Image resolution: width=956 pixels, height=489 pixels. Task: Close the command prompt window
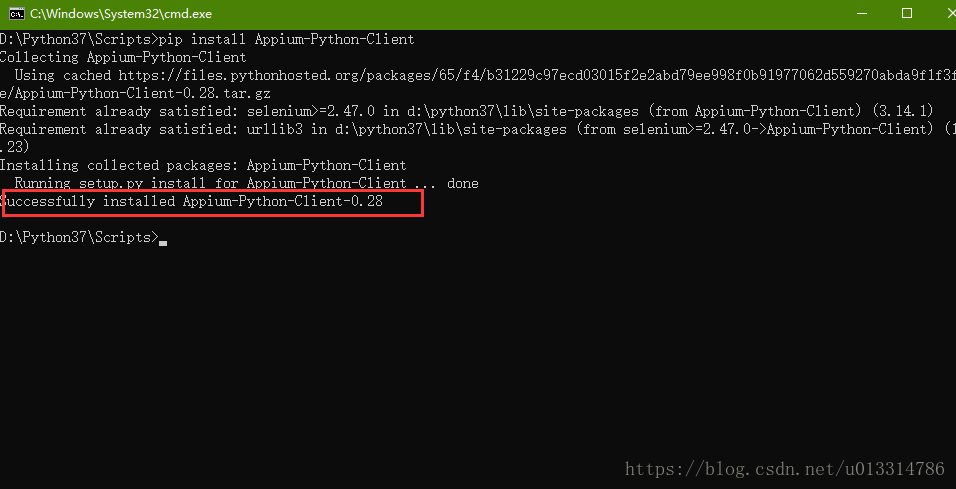tap(940, 13)
